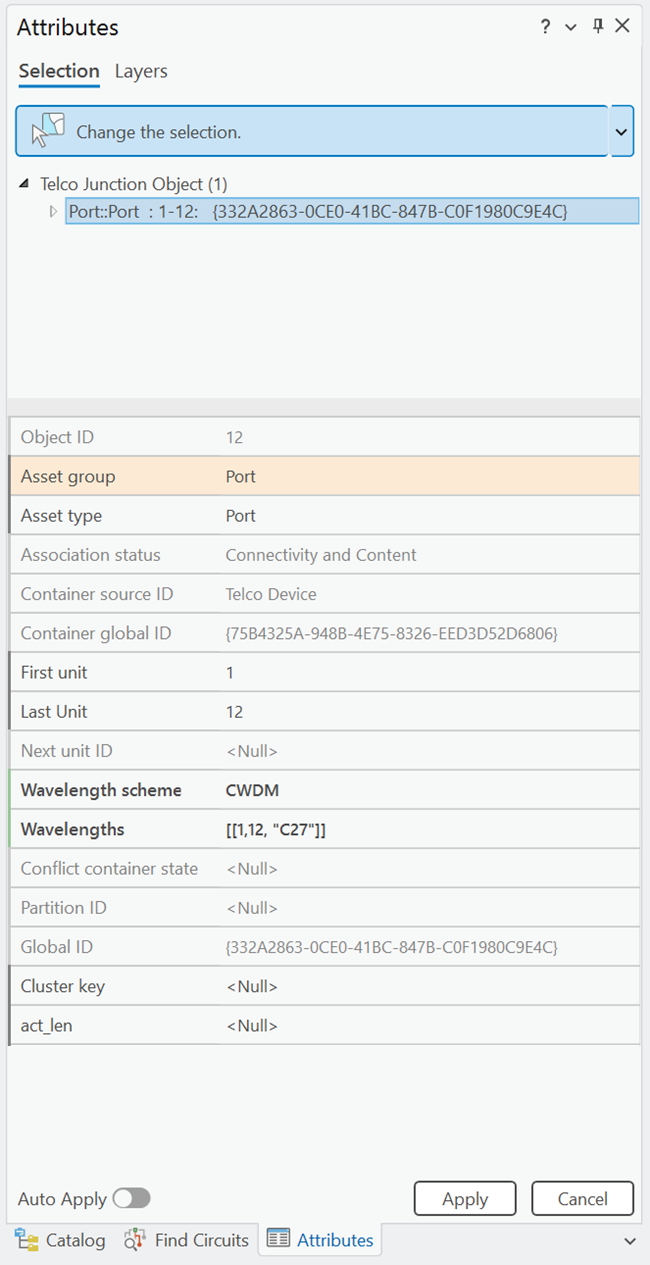Image resolution: width=650 pixels, height=1265 pixels.
Task: Click the selection tool icon
Action: tap(47, 131)
